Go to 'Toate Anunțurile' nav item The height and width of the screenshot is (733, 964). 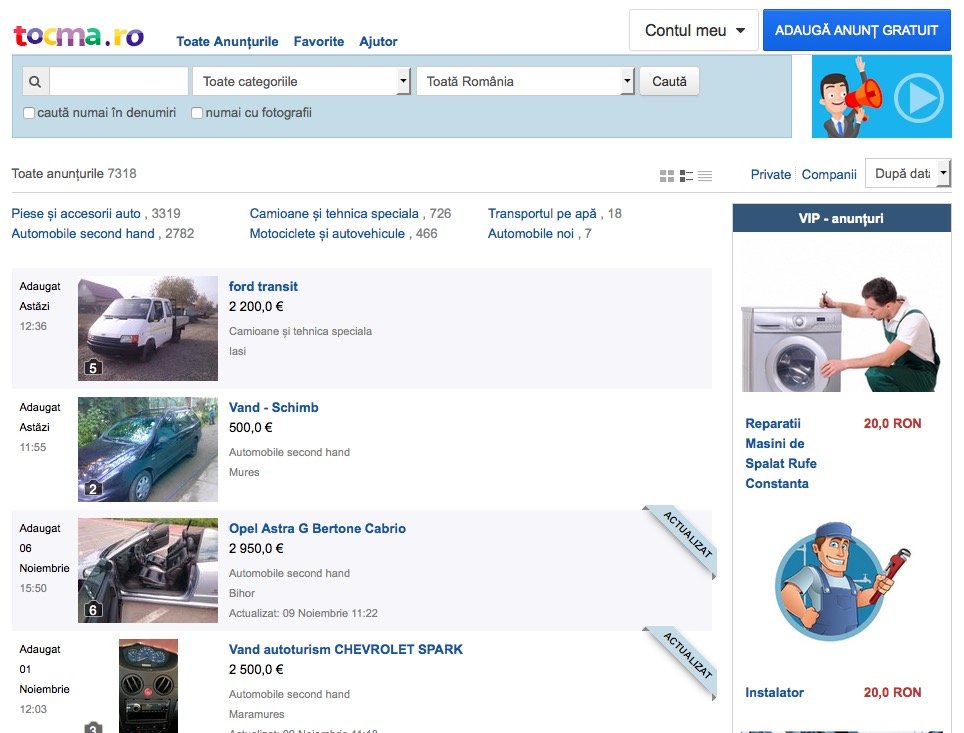coord(227,42)
